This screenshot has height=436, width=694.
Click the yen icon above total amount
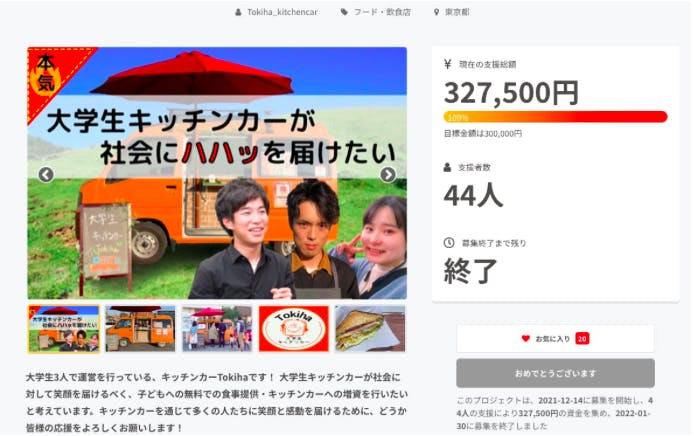(x=447, y=64)
